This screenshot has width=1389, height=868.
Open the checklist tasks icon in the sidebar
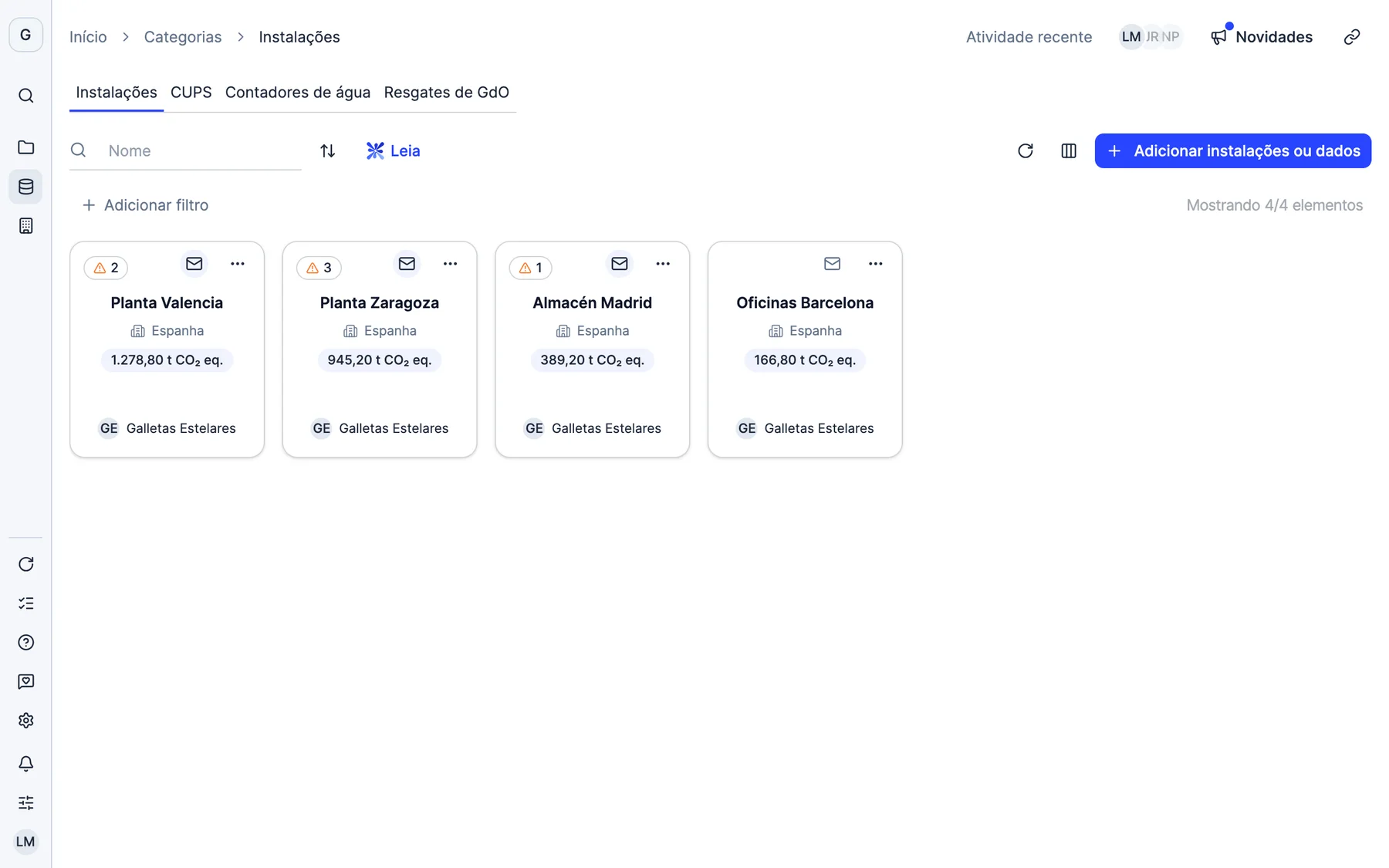tap(25, 603)
